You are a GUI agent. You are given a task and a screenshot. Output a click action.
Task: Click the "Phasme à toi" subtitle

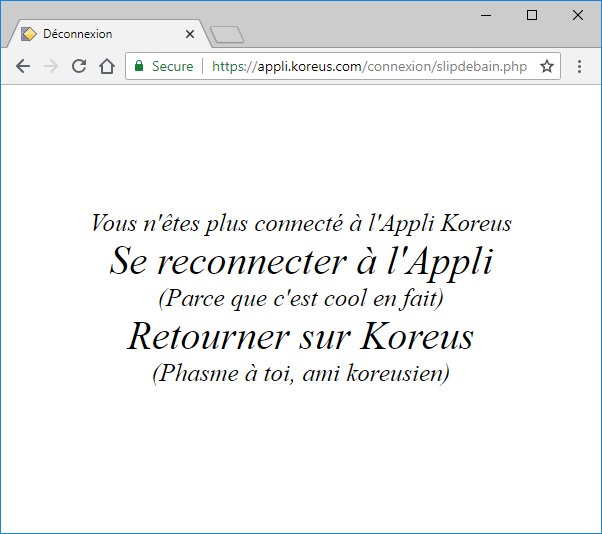point(300,373)
